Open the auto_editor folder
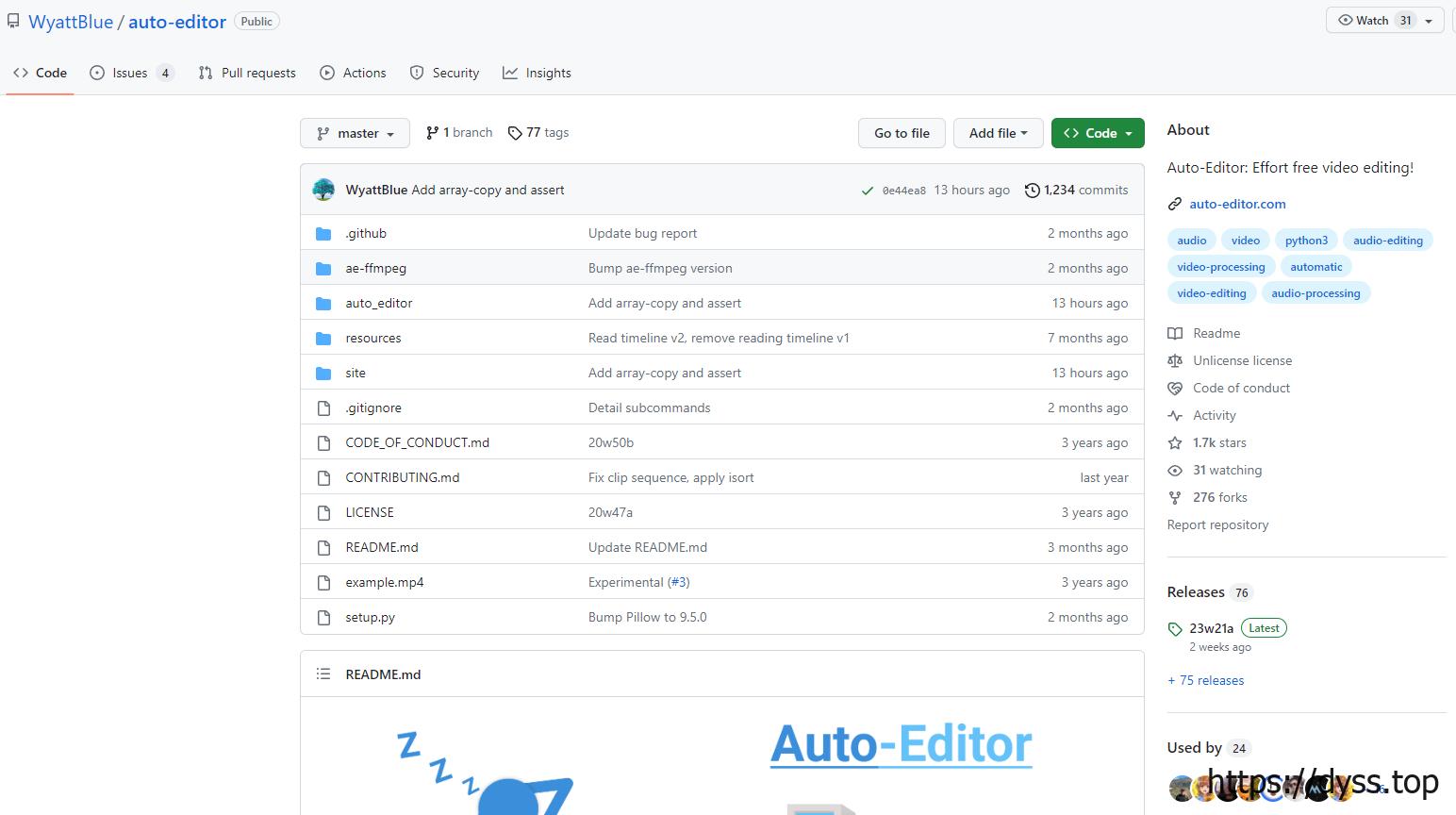1456x815 pixels. click(x=379, y=303)
